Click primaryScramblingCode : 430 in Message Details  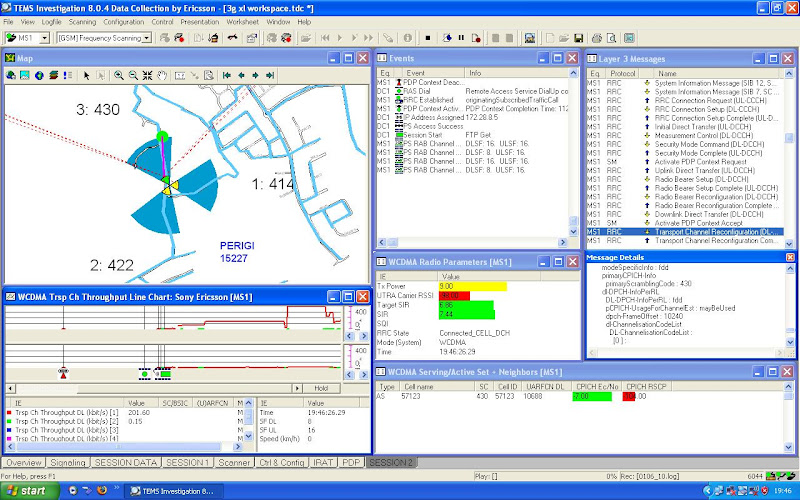click(648, 284)
